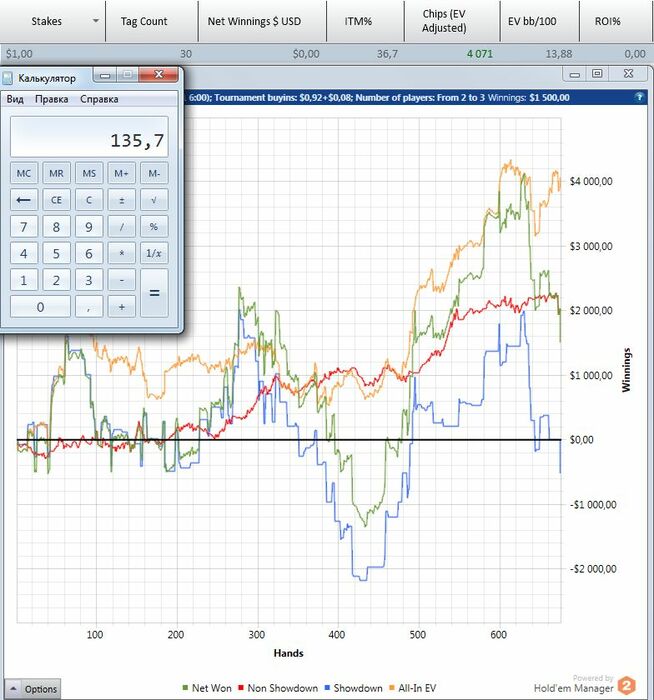Click calculator digit 7
Viewport: 654px width, 700px height.
[24, 226]
